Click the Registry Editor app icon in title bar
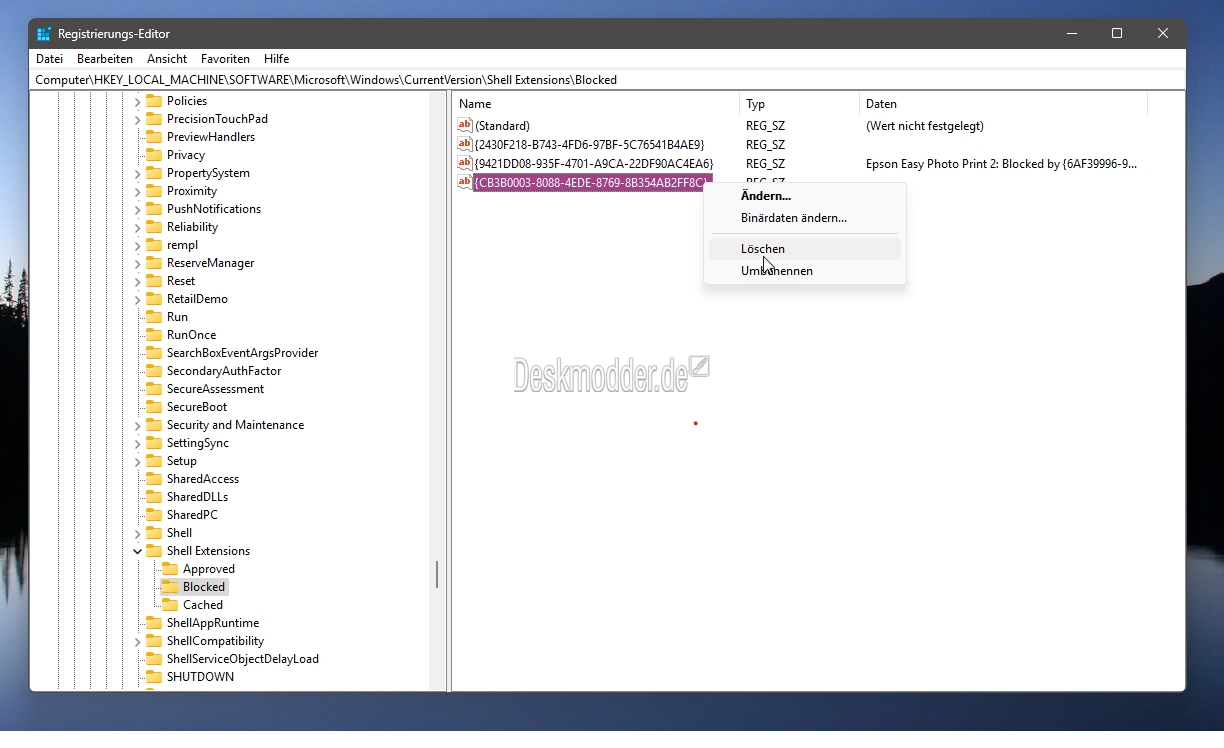This screenshot has height=748, width=1224. point(44,33)
